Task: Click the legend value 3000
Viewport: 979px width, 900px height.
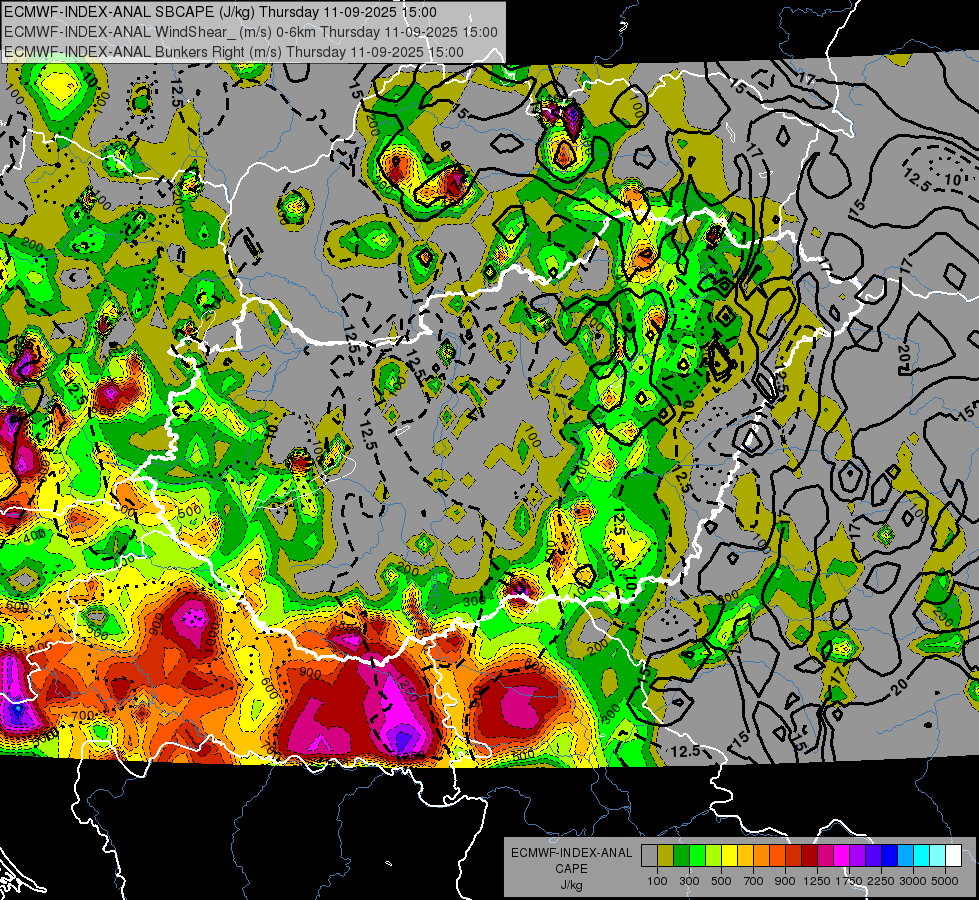Action: pyautogui.click(x=913, y=881)
